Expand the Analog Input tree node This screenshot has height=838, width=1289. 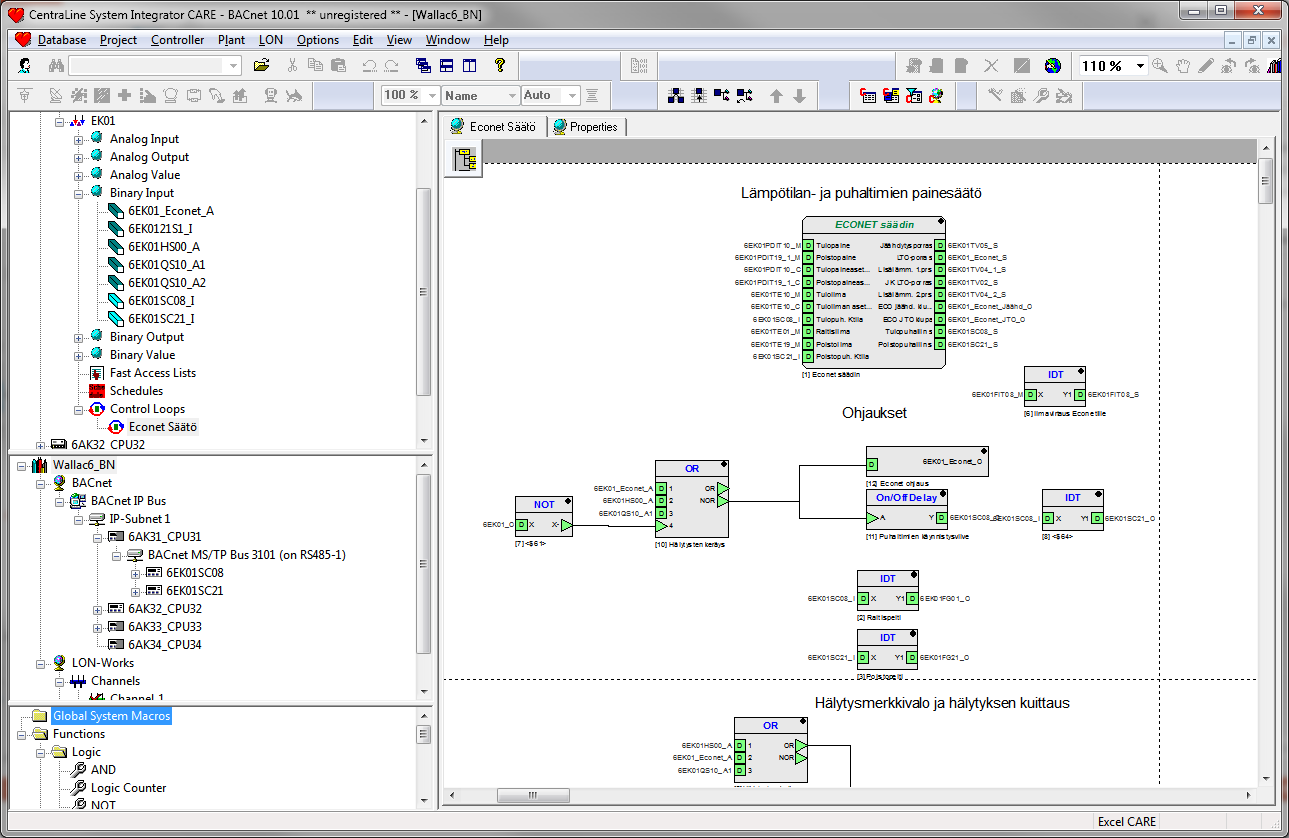78,139
